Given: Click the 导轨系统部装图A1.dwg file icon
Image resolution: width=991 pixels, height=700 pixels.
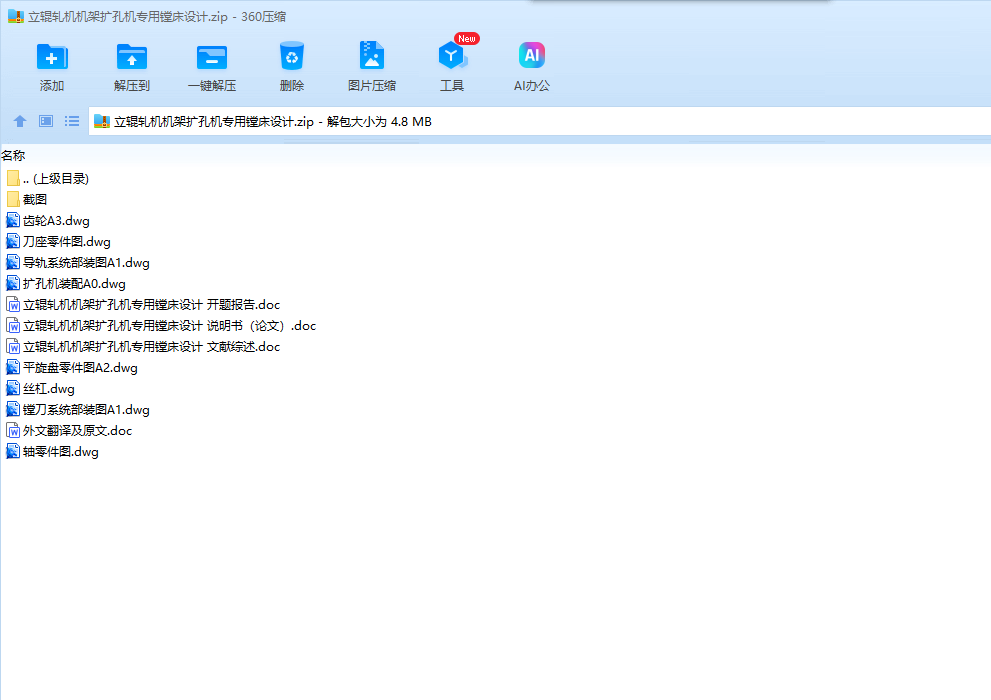Looking at the screenshot, I should (13, 262).
